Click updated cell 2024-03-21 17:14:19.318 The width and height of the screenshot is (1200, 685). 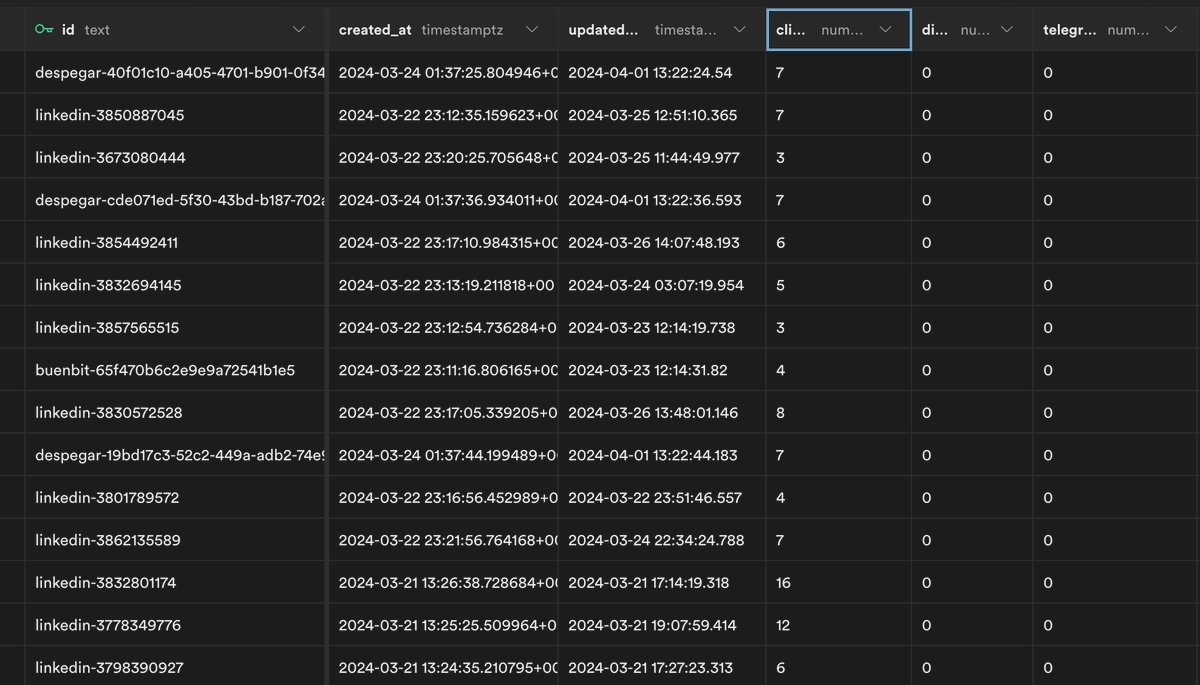click(x=662, y=583)
